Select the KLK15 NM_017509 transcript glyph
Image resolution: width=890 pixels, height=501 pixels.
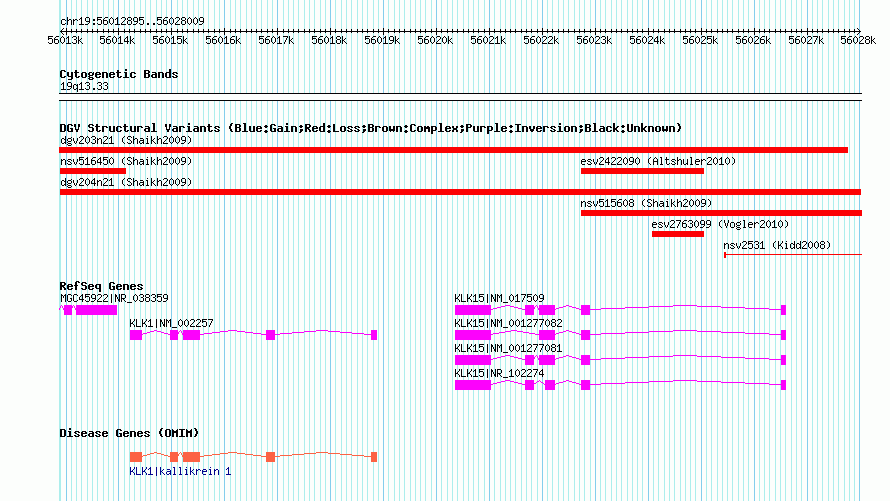pos(620,310)
